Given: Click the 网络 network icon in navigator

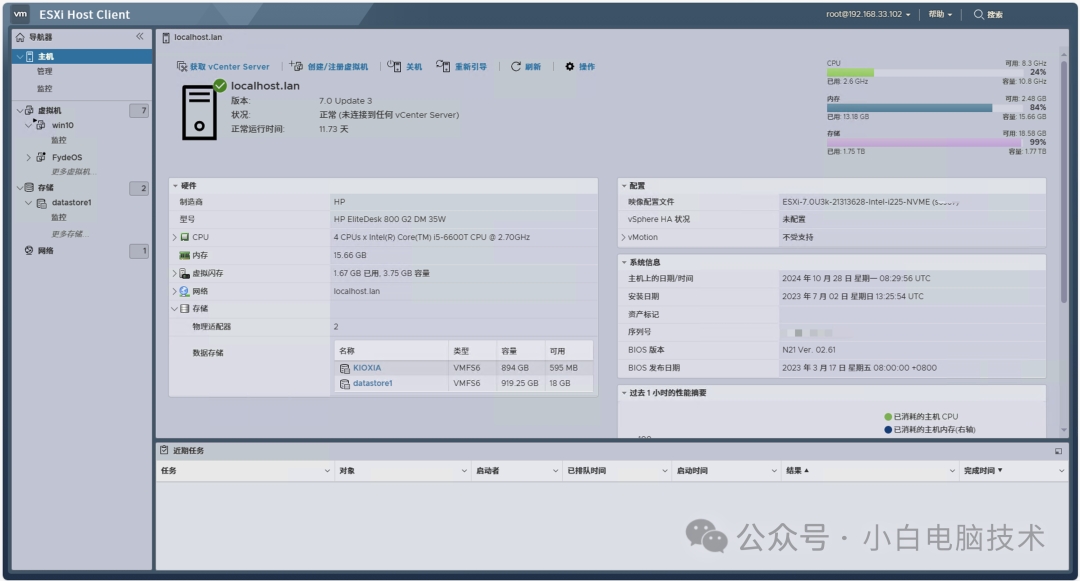Looking at the screenshot, I should point(29,251).
